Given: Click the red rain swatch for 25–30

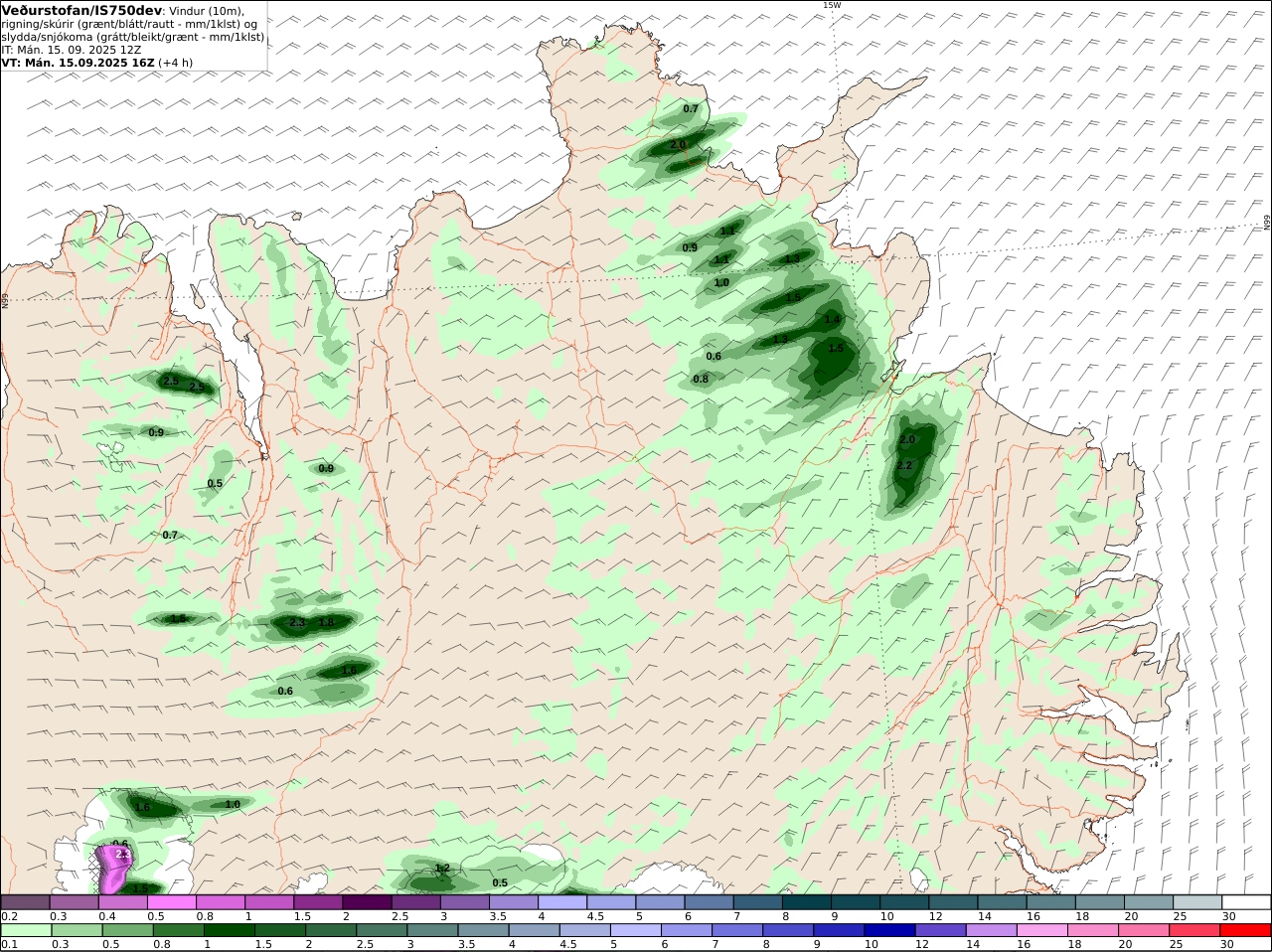Looking at the screenshot, I should click(x=1194, y=930).
